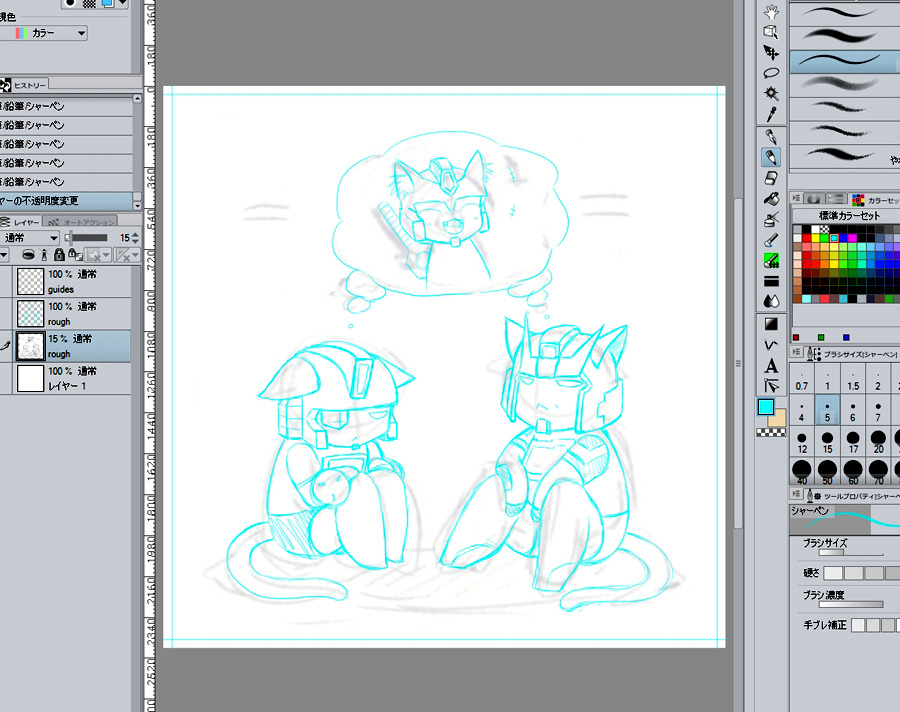Click the clipping to layer below icon
900x712 pixels.
(x=28, y=254)
